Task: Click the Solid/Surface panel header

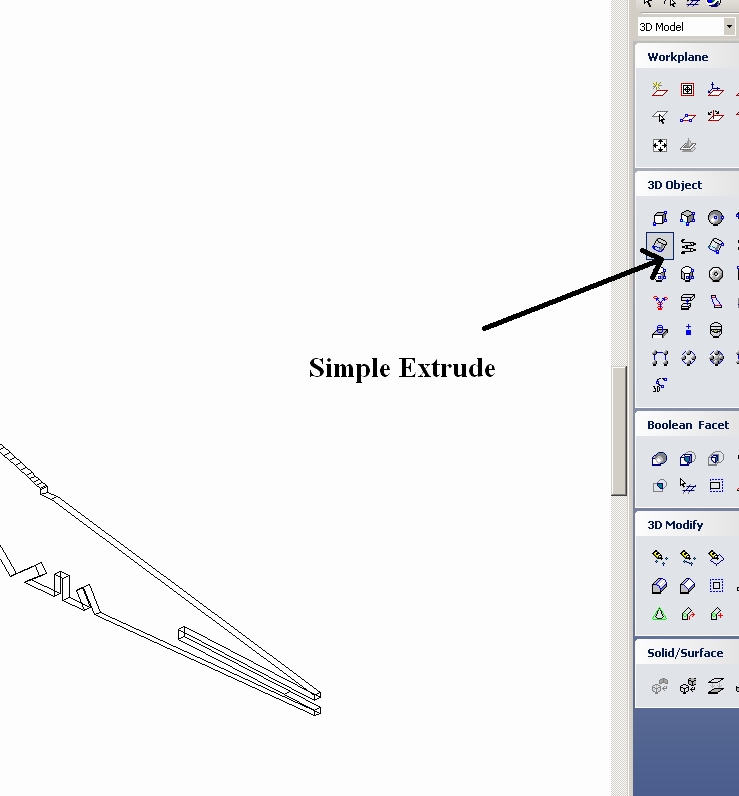Action: [x=685, y=653]
